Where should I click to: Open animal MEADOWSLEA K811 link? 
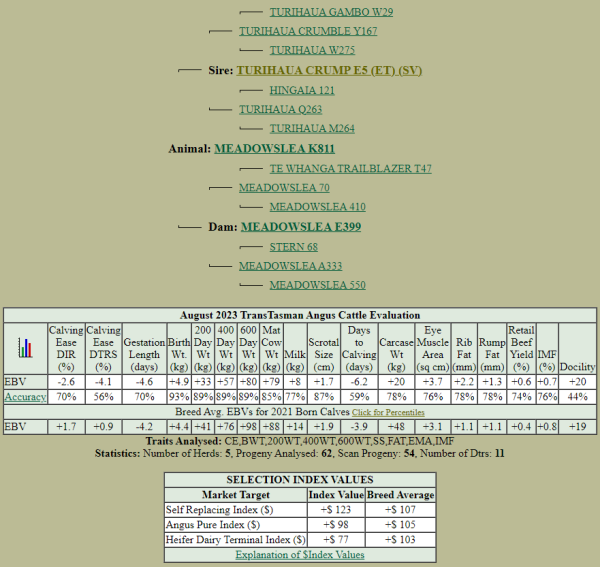coord(274,148)
